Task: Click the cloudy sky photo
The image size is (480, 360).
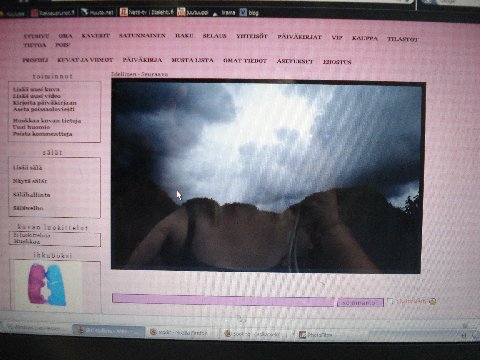Action: [268, 176]
